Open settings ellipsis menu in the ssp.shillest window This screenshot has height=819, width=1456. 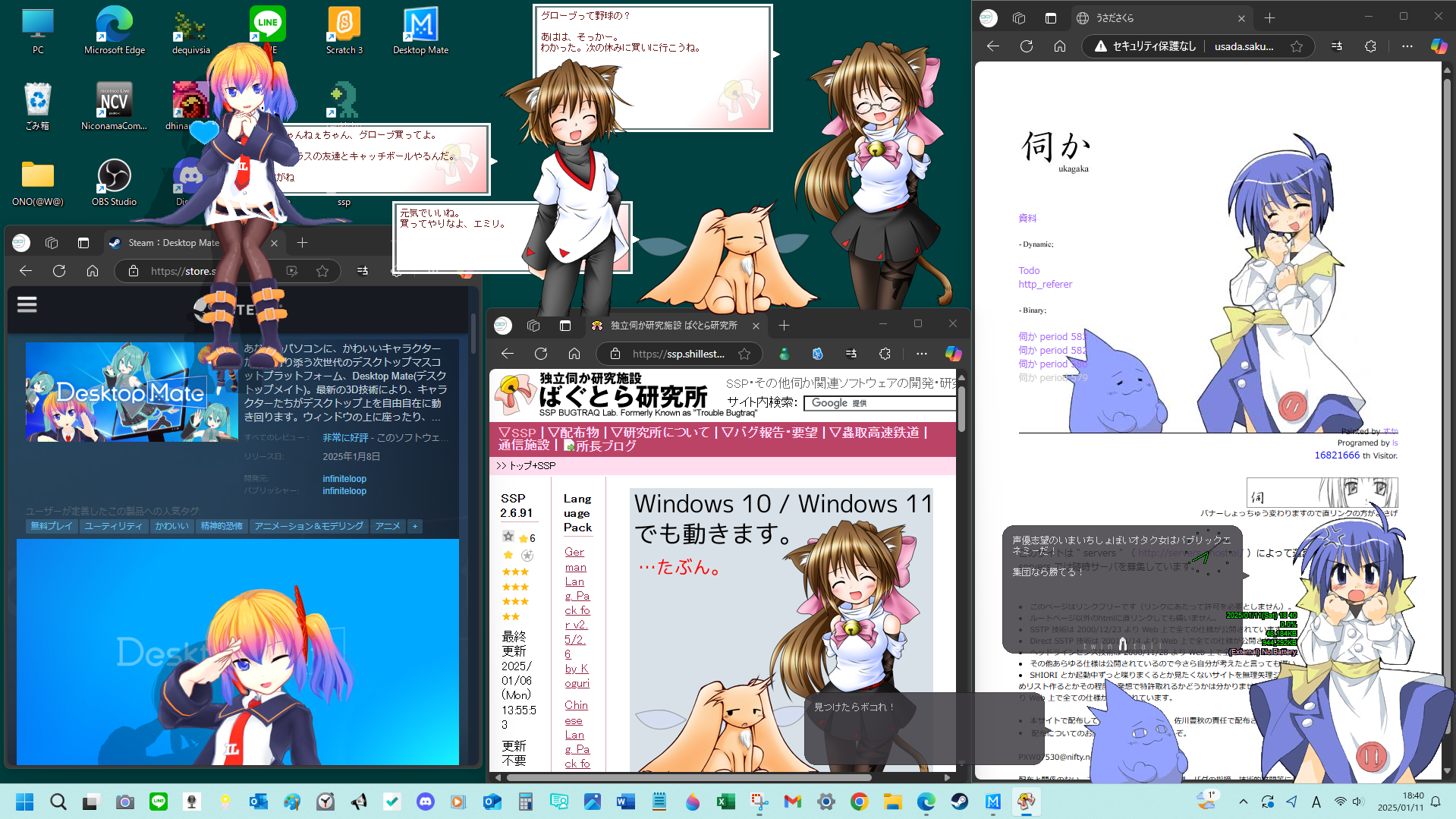pyautogui.click(x=921, y=354)
